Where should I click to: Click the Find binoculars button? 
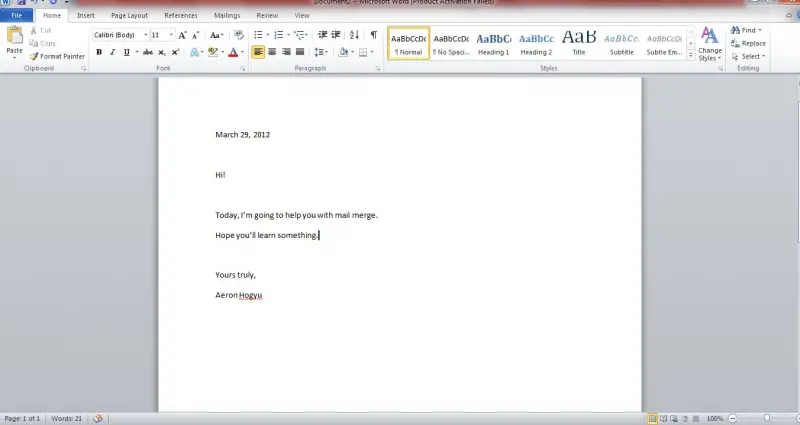(x=746, y=30)
